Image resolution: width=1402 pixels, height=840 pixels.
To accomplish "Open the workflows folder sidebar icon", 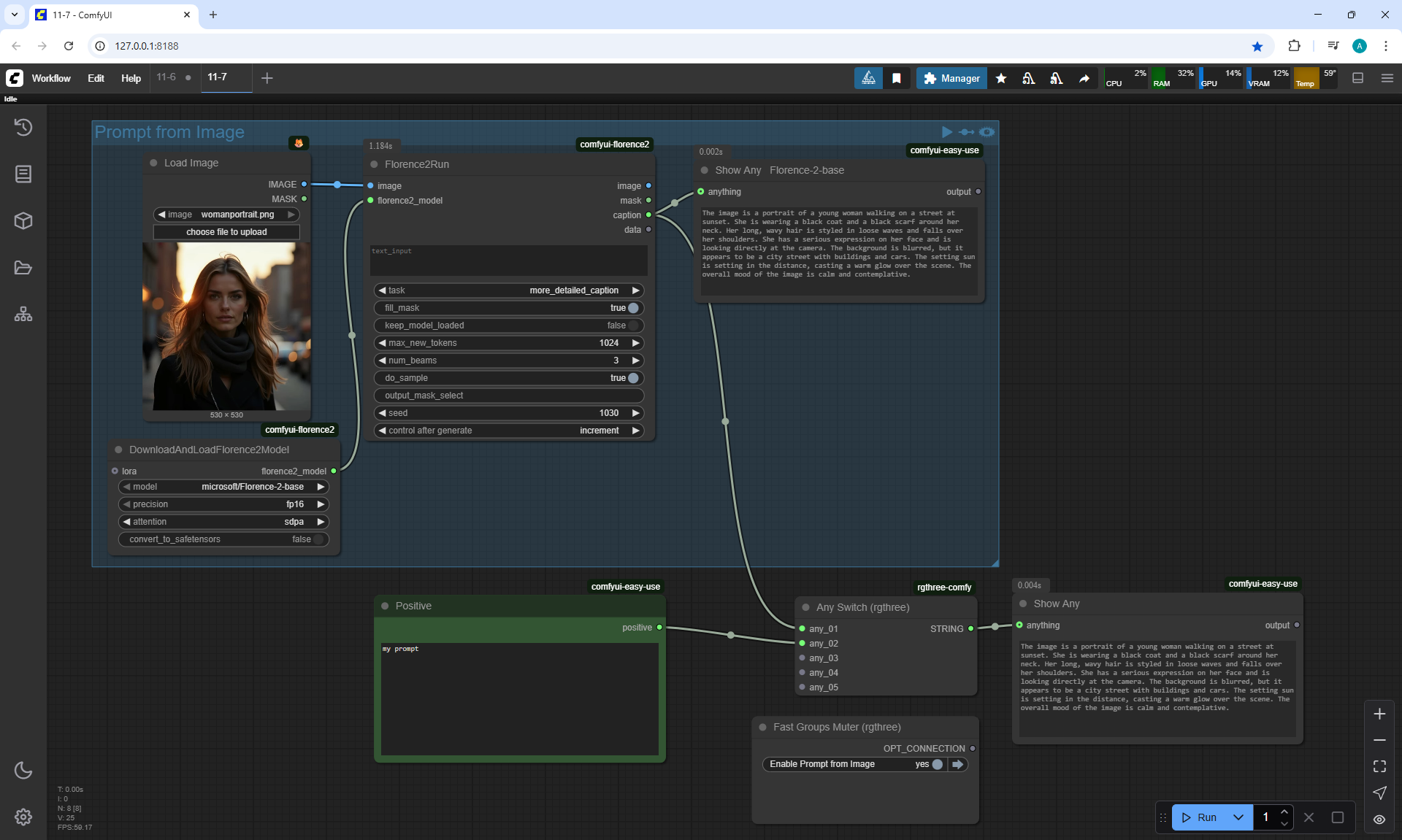I will coord(23,268).
